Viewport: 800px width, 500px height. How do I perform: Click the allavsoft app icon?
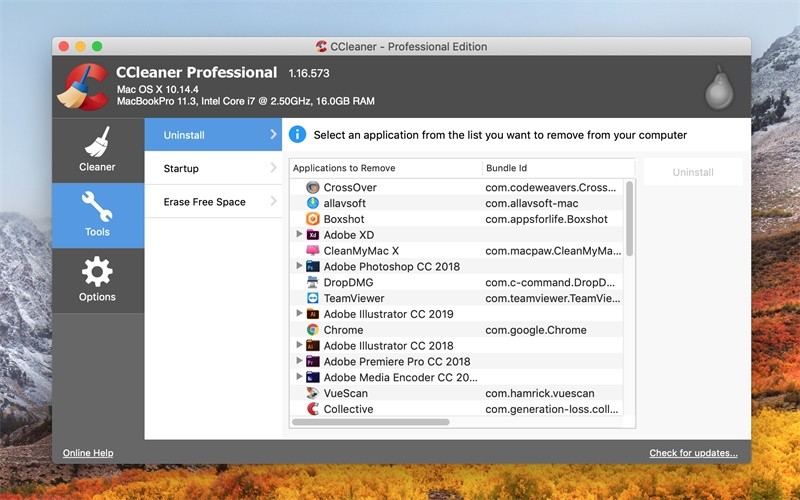pyautogui.click(x=313, y=203)
